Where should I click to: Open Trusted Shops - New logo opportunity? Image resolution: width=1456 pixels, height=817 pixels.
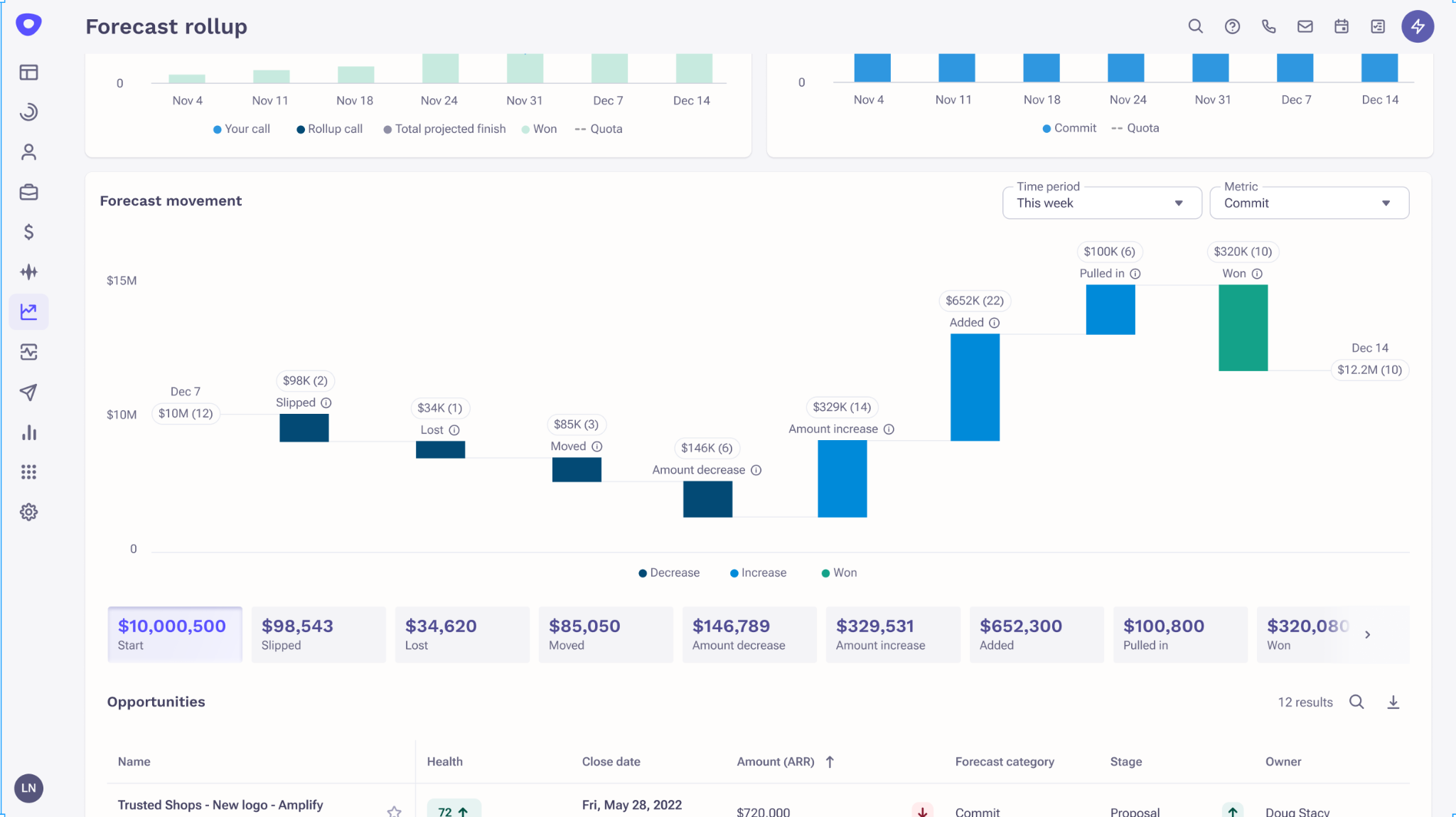tap(220, 805)
